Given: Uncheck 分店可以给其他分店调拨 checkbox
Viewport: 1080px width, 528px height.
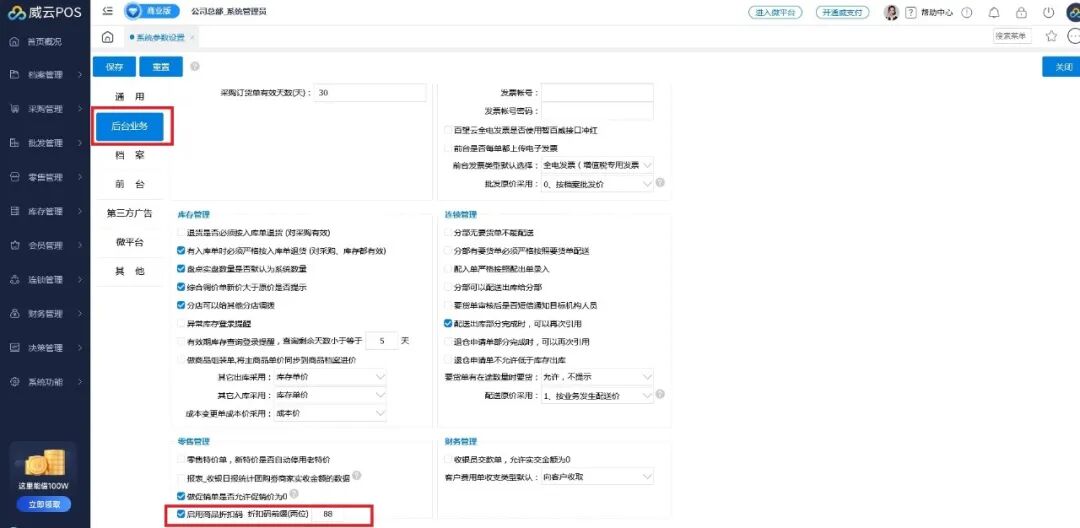Looking at the screenshot, I should click(x=181, y=305).
